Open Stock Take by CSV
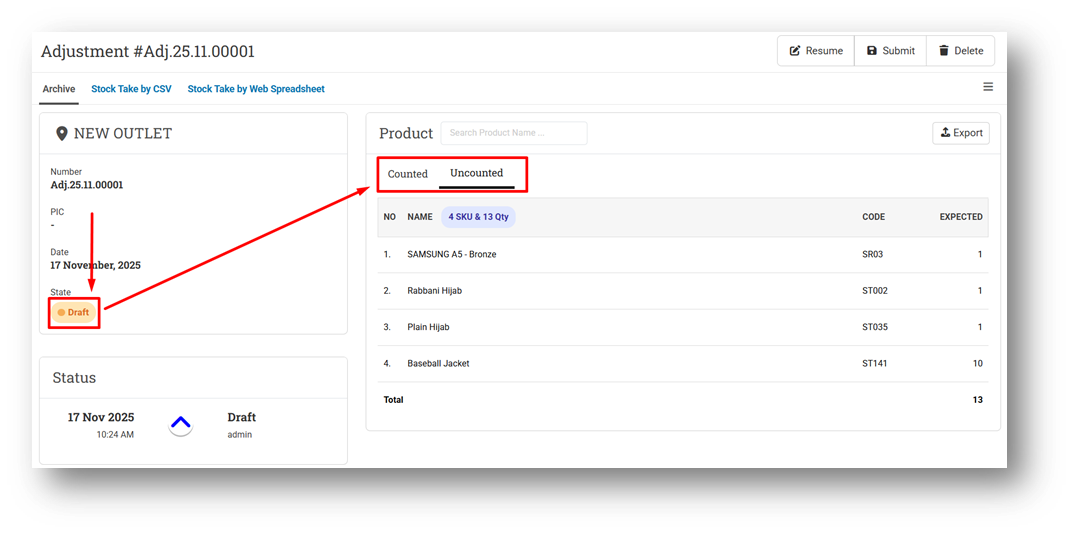The image size is (1072, 533). pos(131,89)
